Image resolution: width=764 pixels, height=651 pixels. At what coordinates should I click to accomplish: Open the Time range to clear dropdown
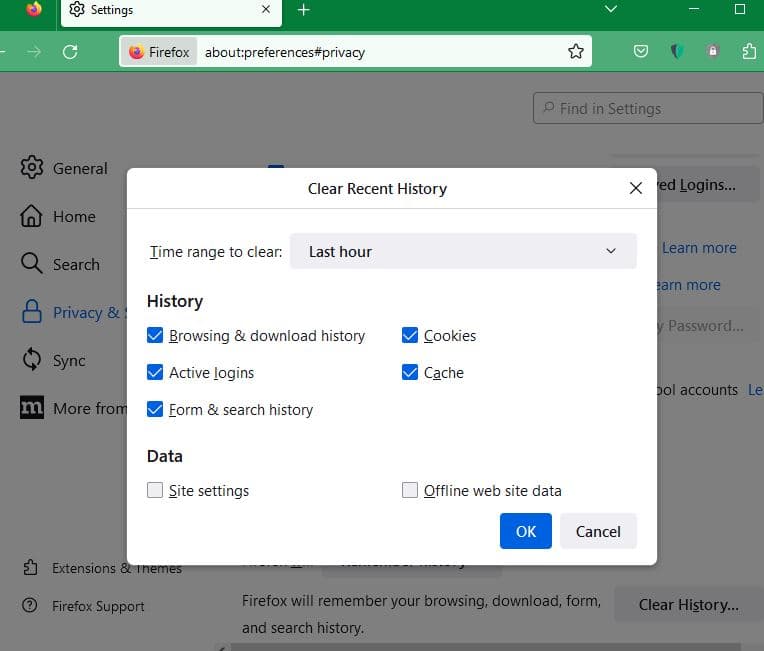[x=463, y=252]
